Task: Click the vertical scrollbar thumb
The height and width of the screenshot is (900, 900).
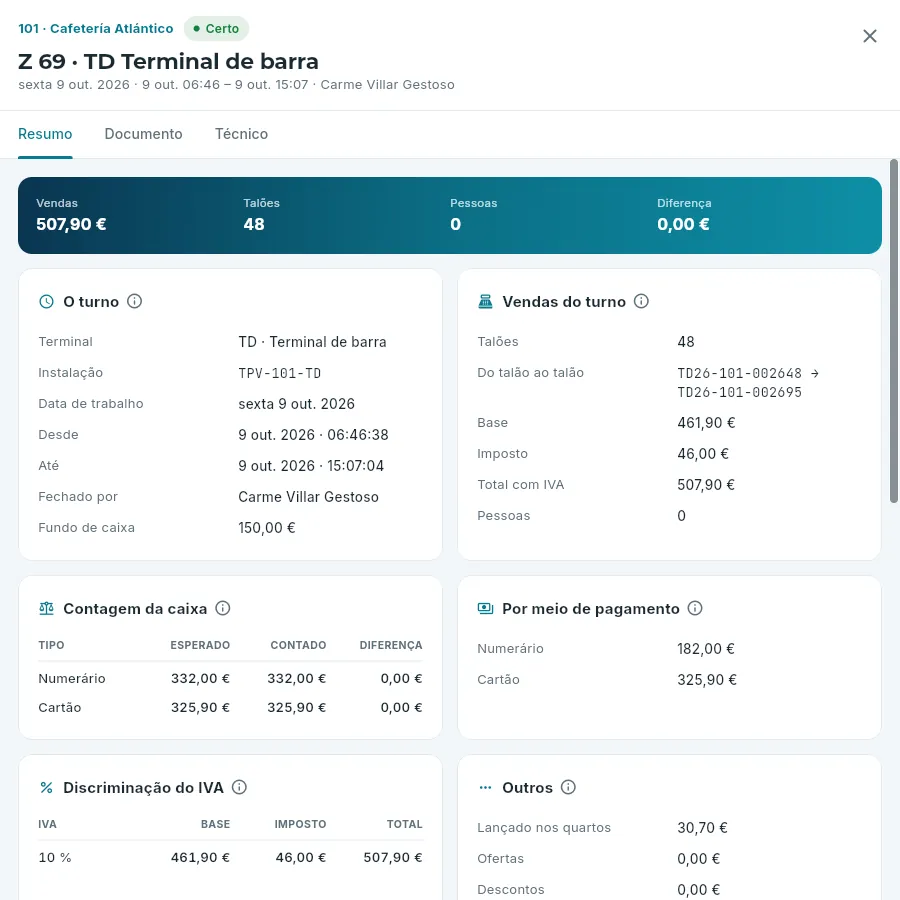Action: point(894,331)
